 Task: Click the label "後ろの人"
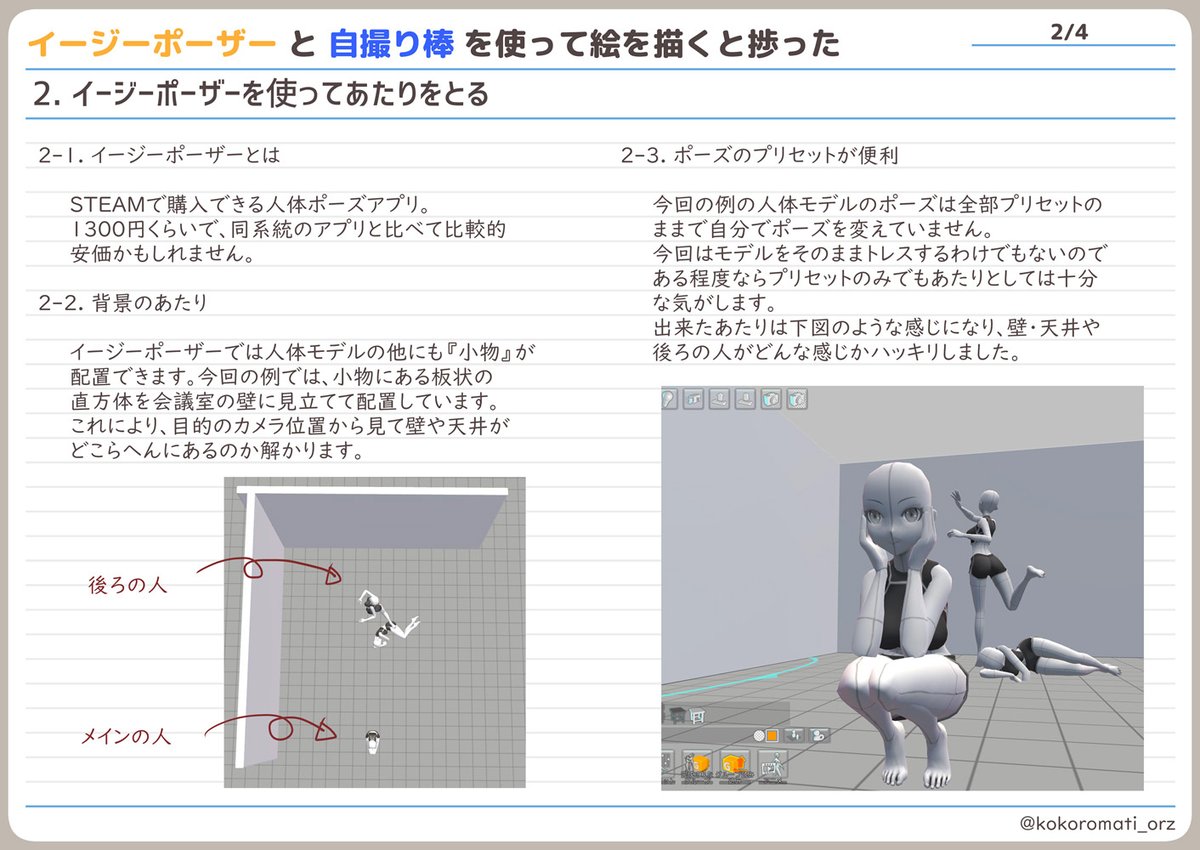127,585
